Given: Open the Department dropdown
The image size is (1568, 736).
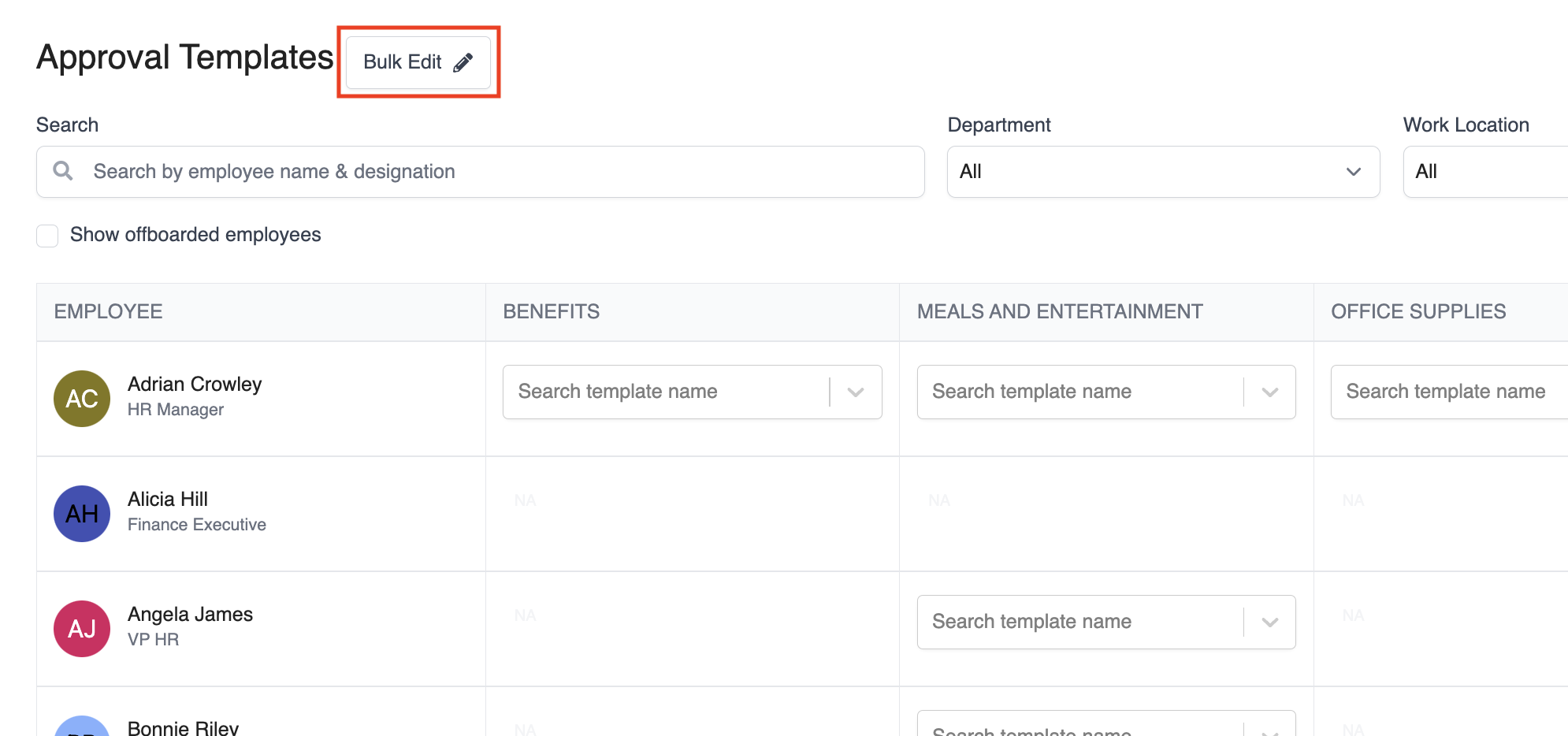Looking at the screenshot, I should click(x=1163, y=172).
